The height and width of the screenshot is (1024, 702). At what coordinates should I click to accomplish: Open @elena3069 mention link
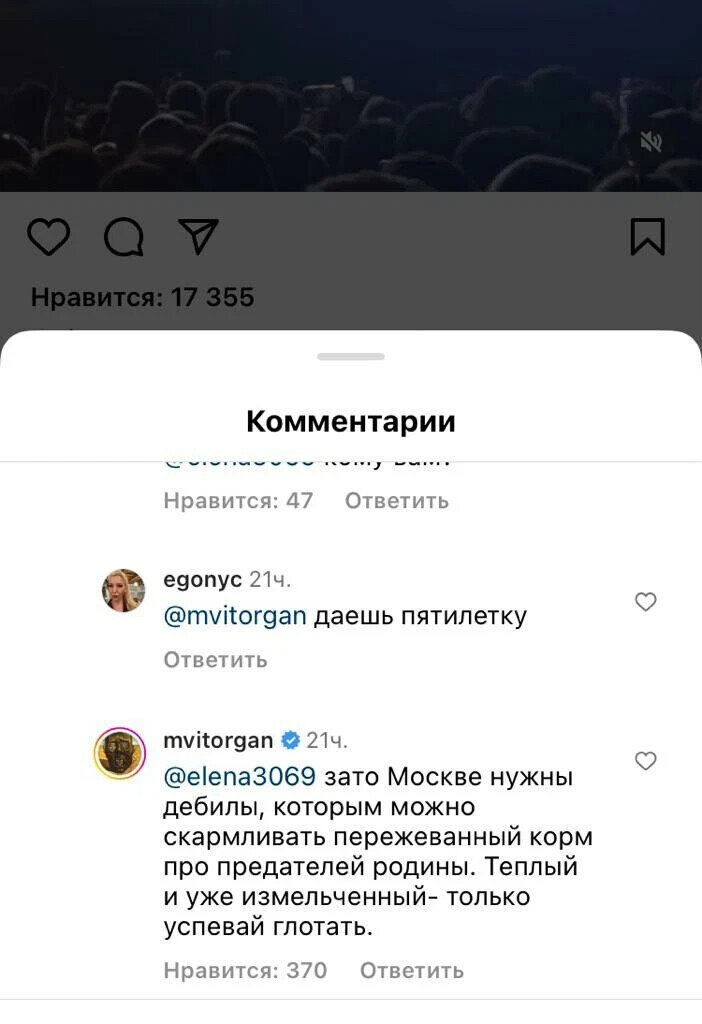click(240, 776)
